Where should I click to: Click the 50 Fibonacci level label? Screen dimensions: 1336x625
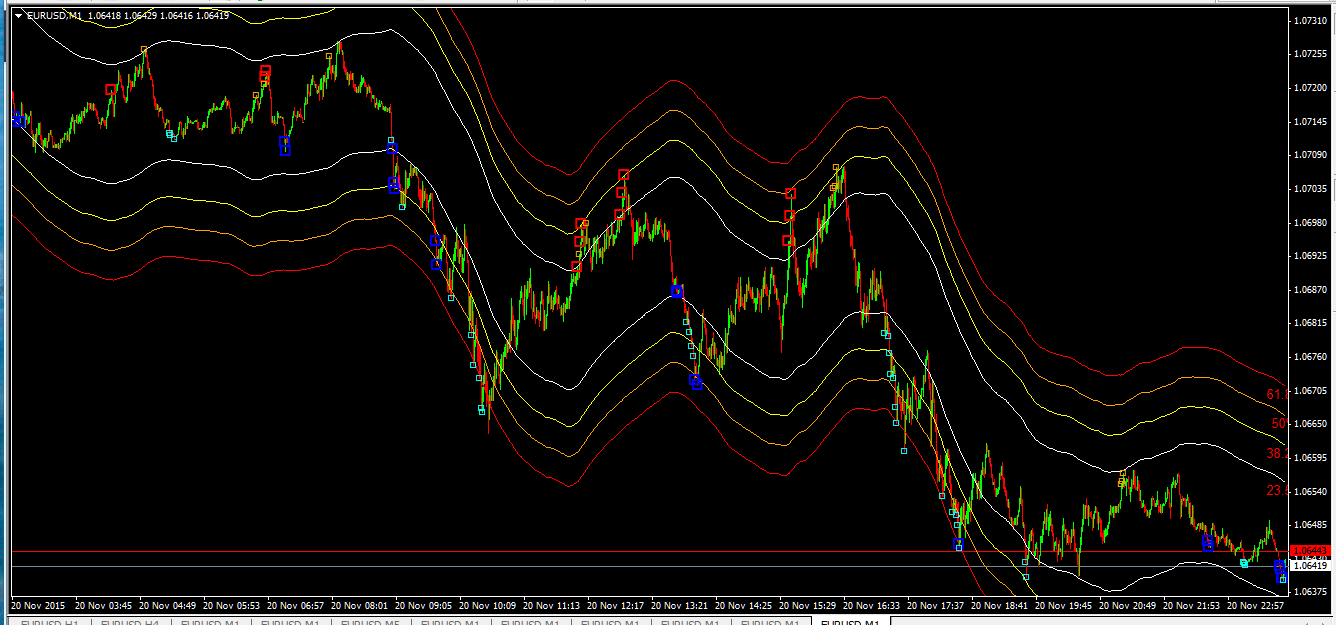(1279, 424)
